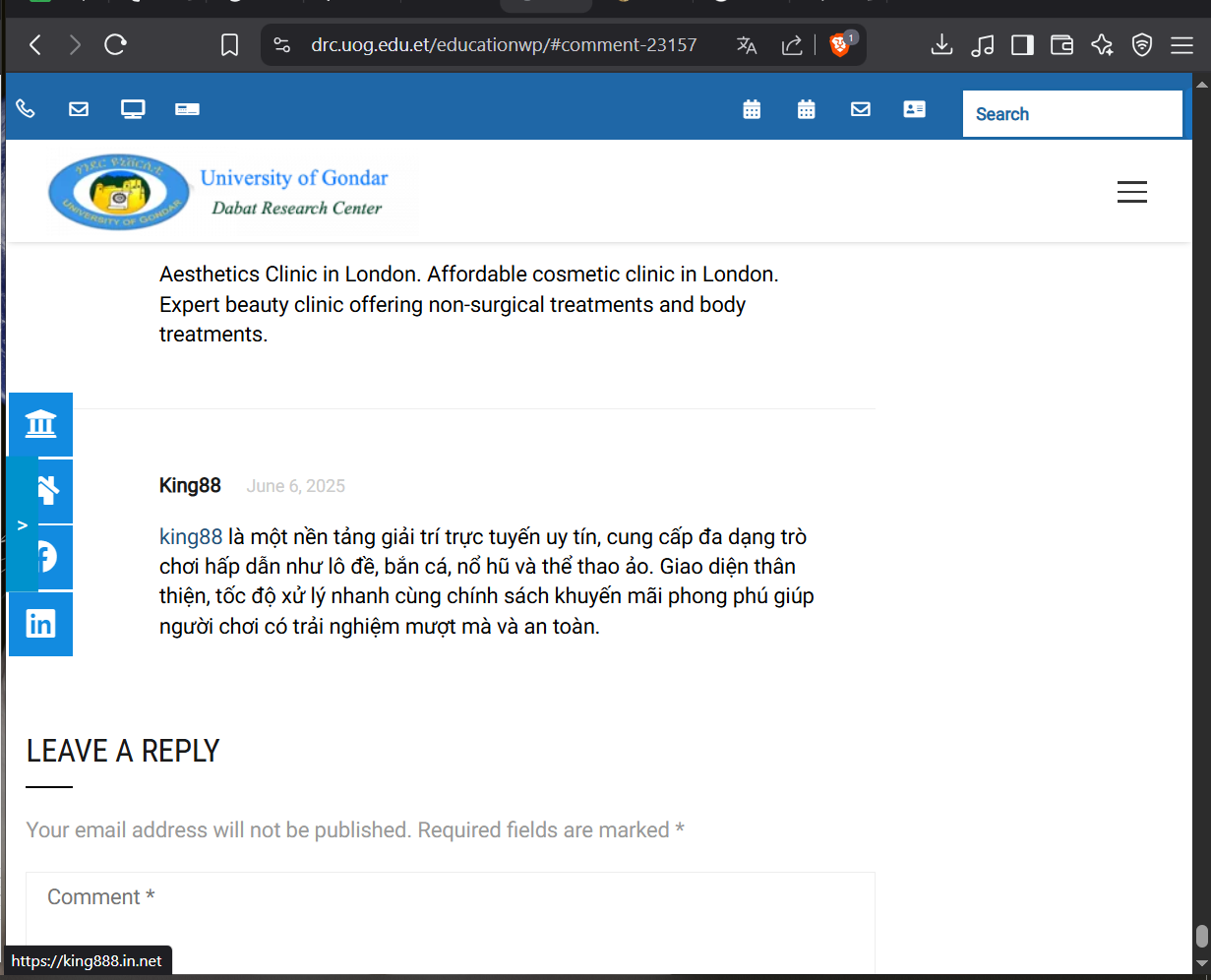Screen dimensions: 1211x980
Task: Share this page link
Action: 791,45
